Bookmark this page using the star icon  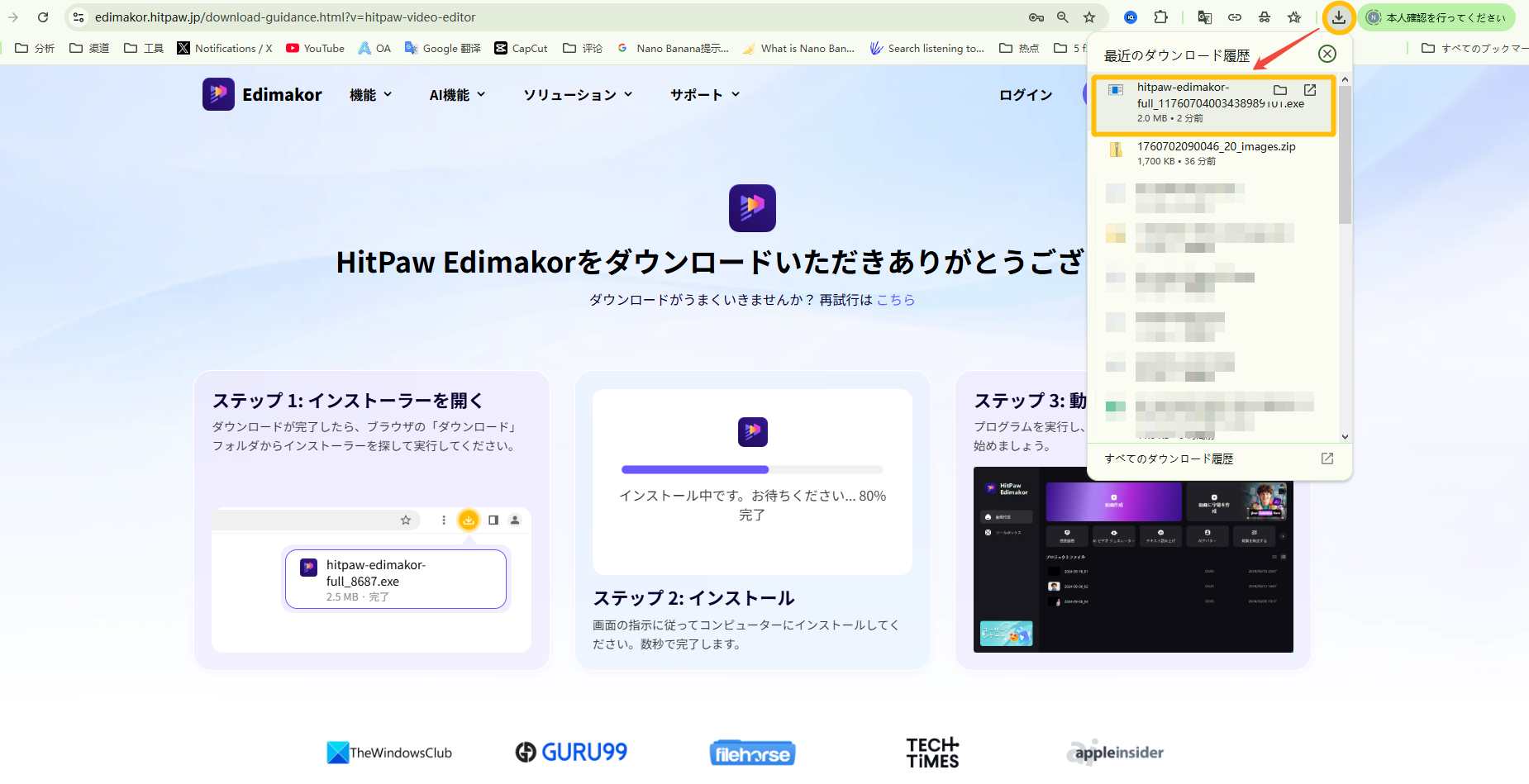tap(1293, 17)
